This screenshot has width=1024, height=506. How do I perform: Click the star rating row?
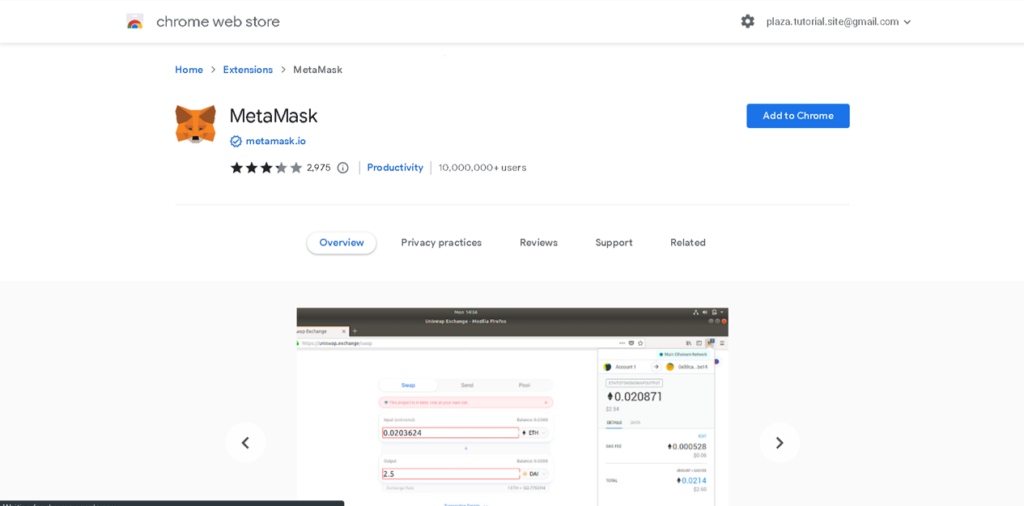(266, 168)
